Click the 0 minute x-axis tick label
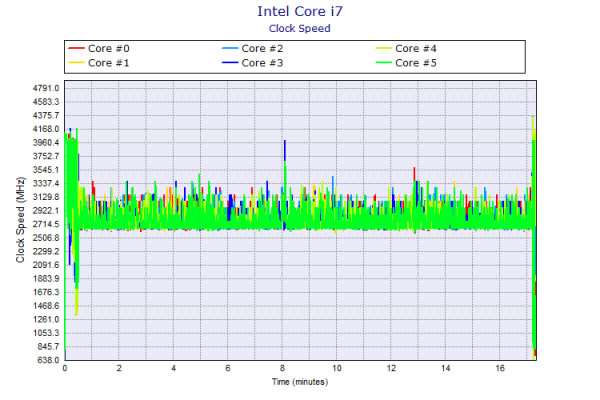The height and width of the screenshot is (400, 600). click(65, 368)
